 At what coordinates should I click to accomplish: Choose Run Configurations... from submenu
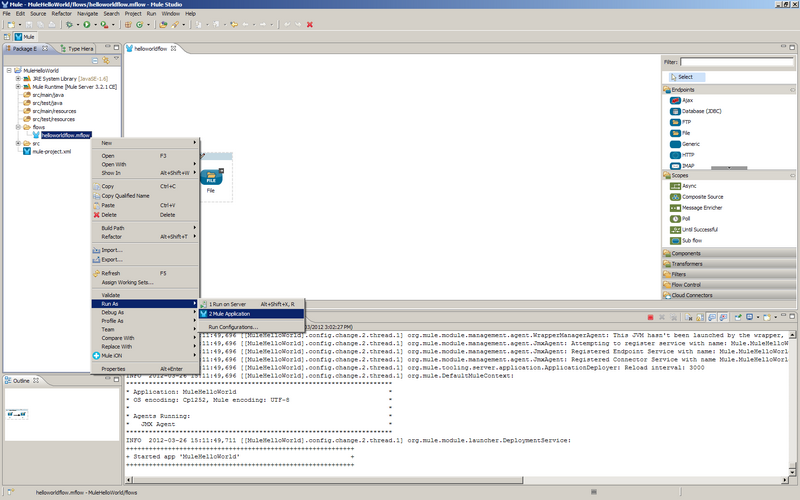click(x=252, y=327)
